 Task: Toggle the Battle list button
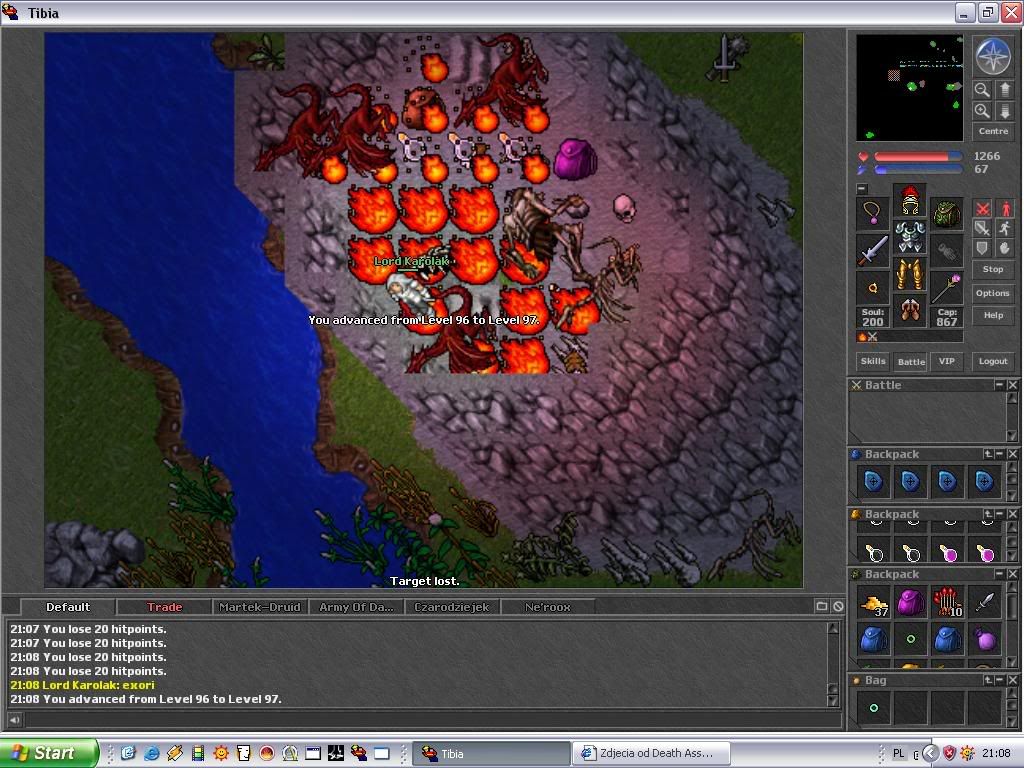point(911,361)
